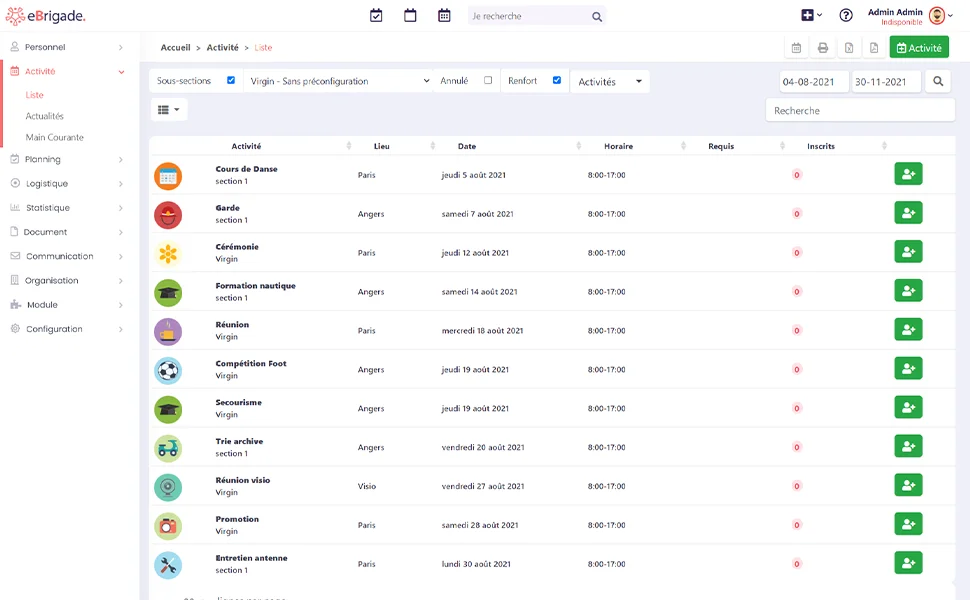Expand the Configuration sidebar menu
The height and width of the screenshot is (600, 970).
[x=67, y=328]
